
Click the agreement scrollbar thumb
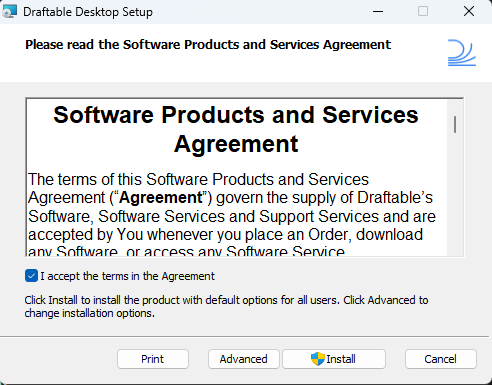point(455,125)
